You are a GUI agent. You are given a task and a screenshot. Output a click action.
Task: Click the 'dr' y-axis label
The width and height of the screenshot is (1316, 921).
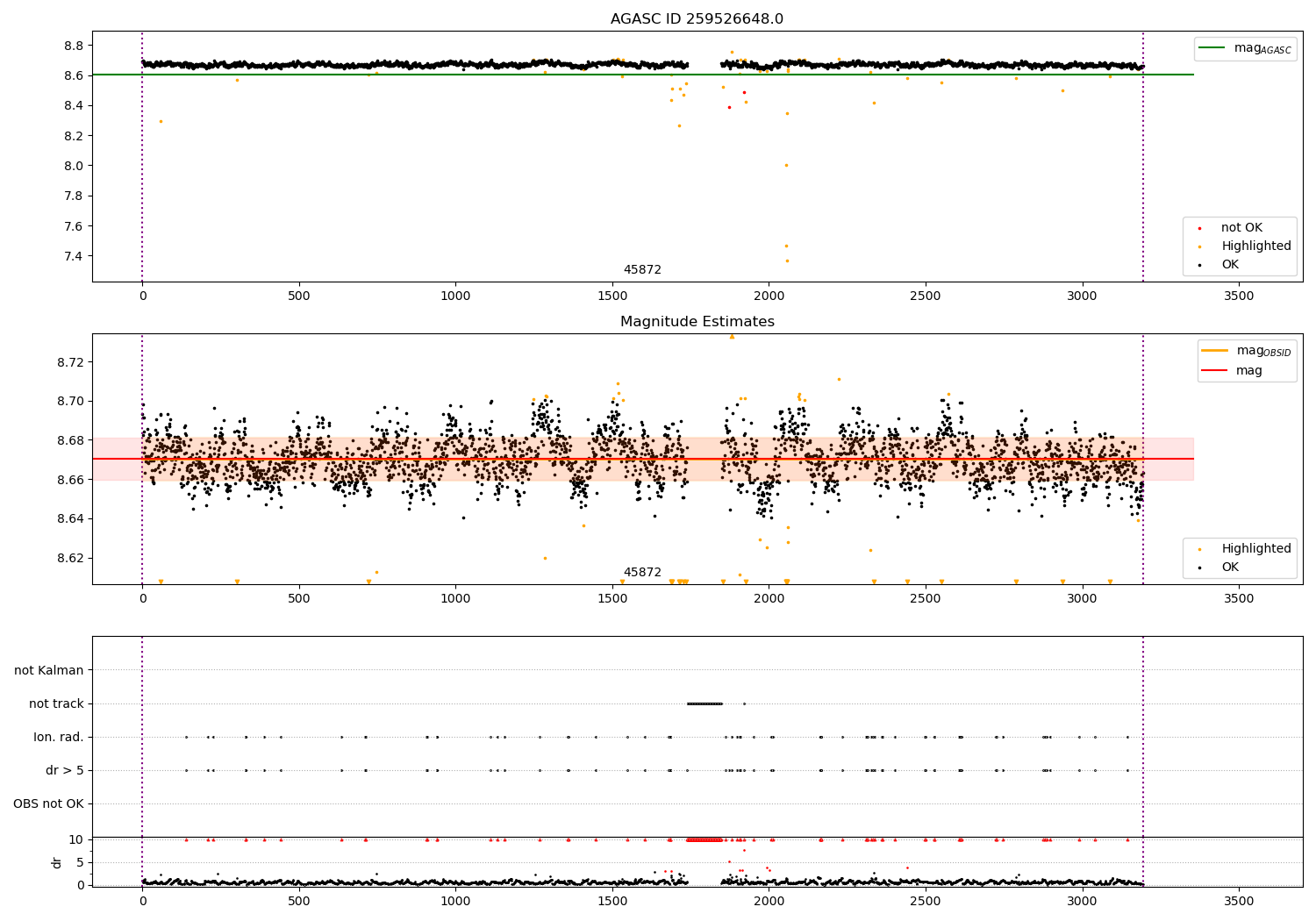pos(57,862)
